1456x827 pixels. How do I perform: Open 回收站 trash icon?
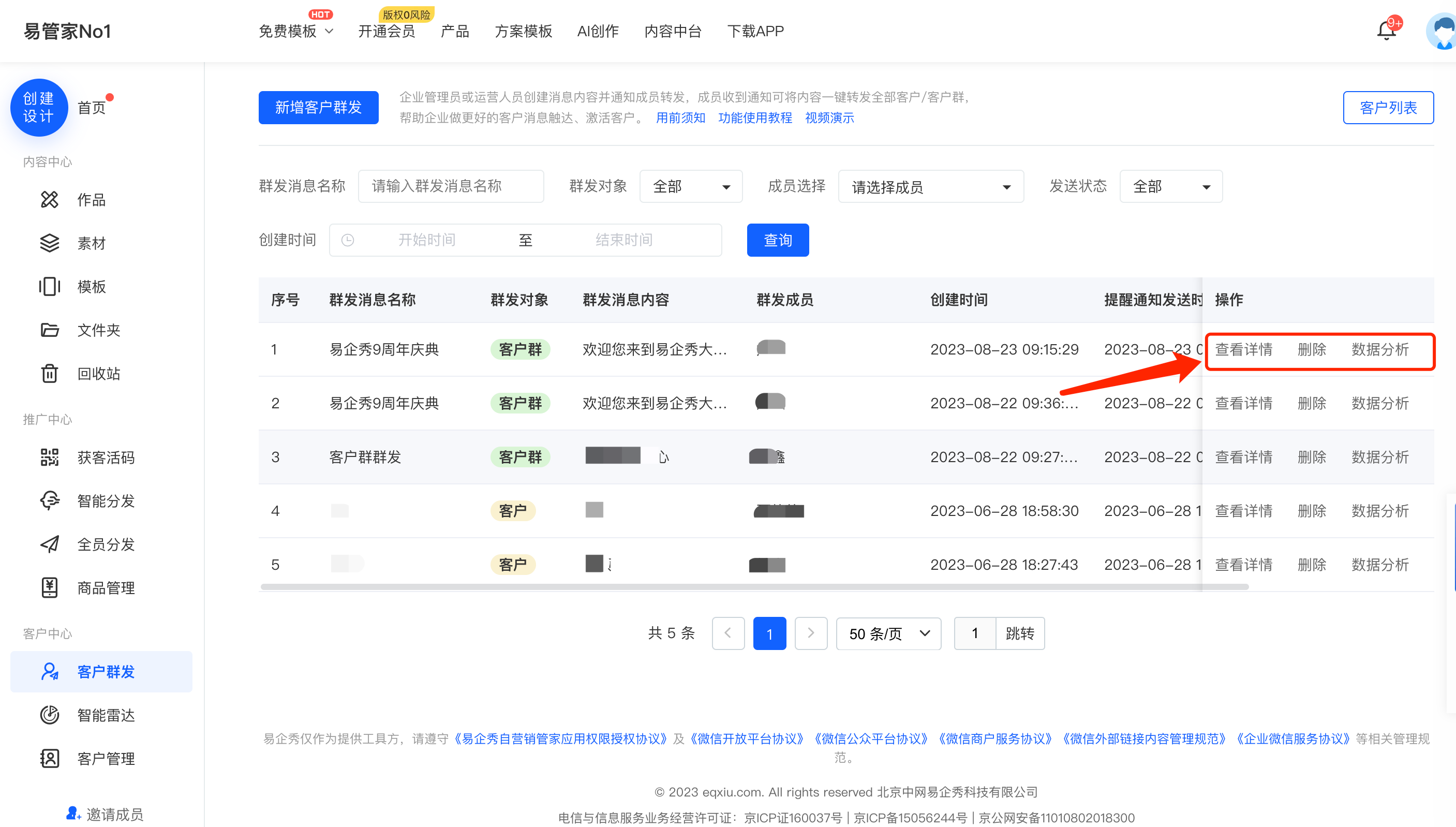point(49,374)
